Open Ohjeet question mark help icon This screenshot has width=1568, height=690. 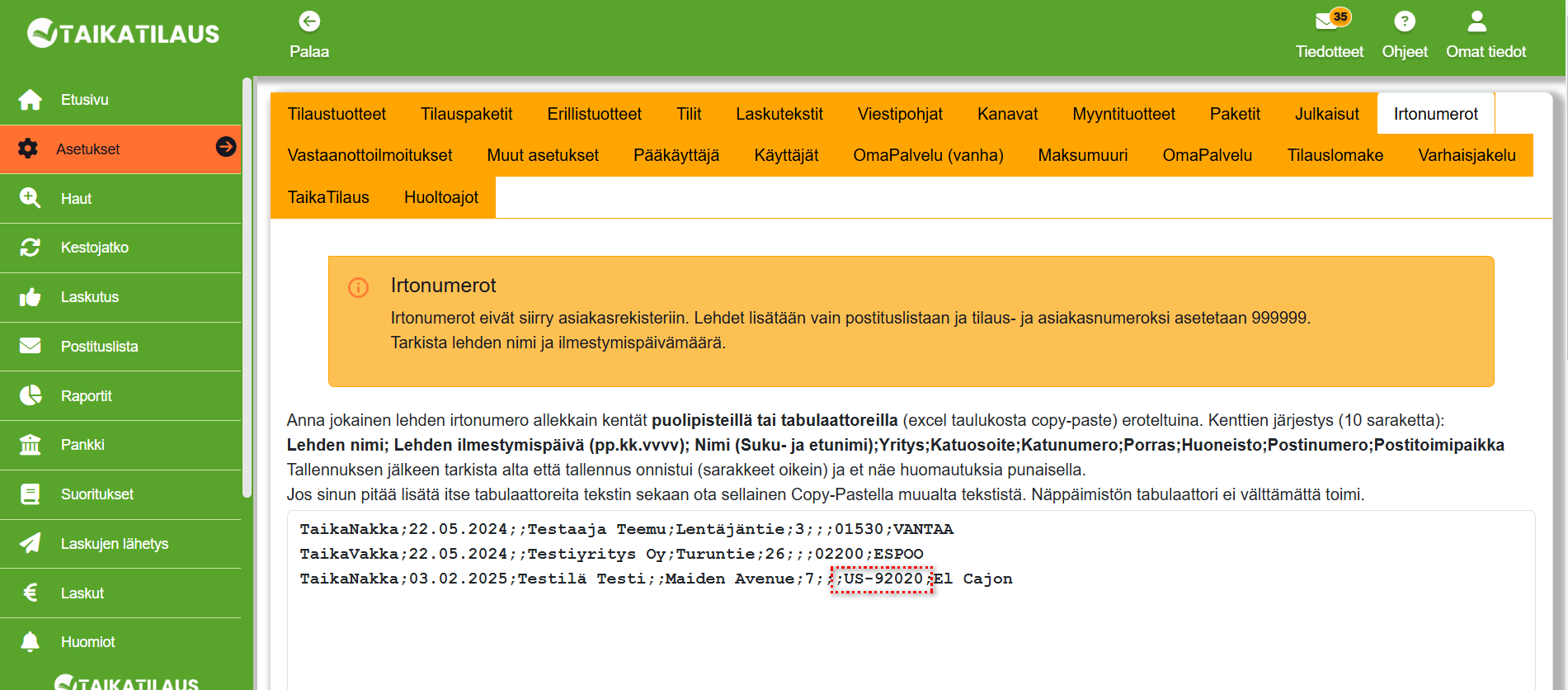[1405, 21]
